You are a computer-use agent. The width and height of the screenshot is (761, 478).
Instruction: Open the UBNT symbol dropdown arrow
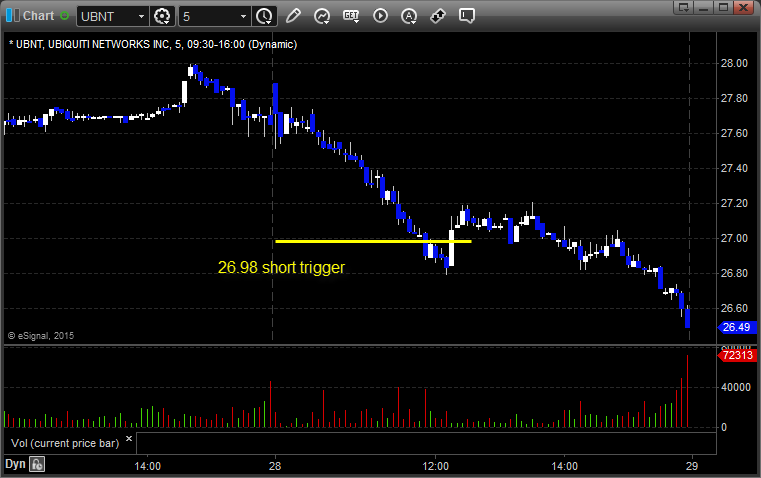(141, 16)
